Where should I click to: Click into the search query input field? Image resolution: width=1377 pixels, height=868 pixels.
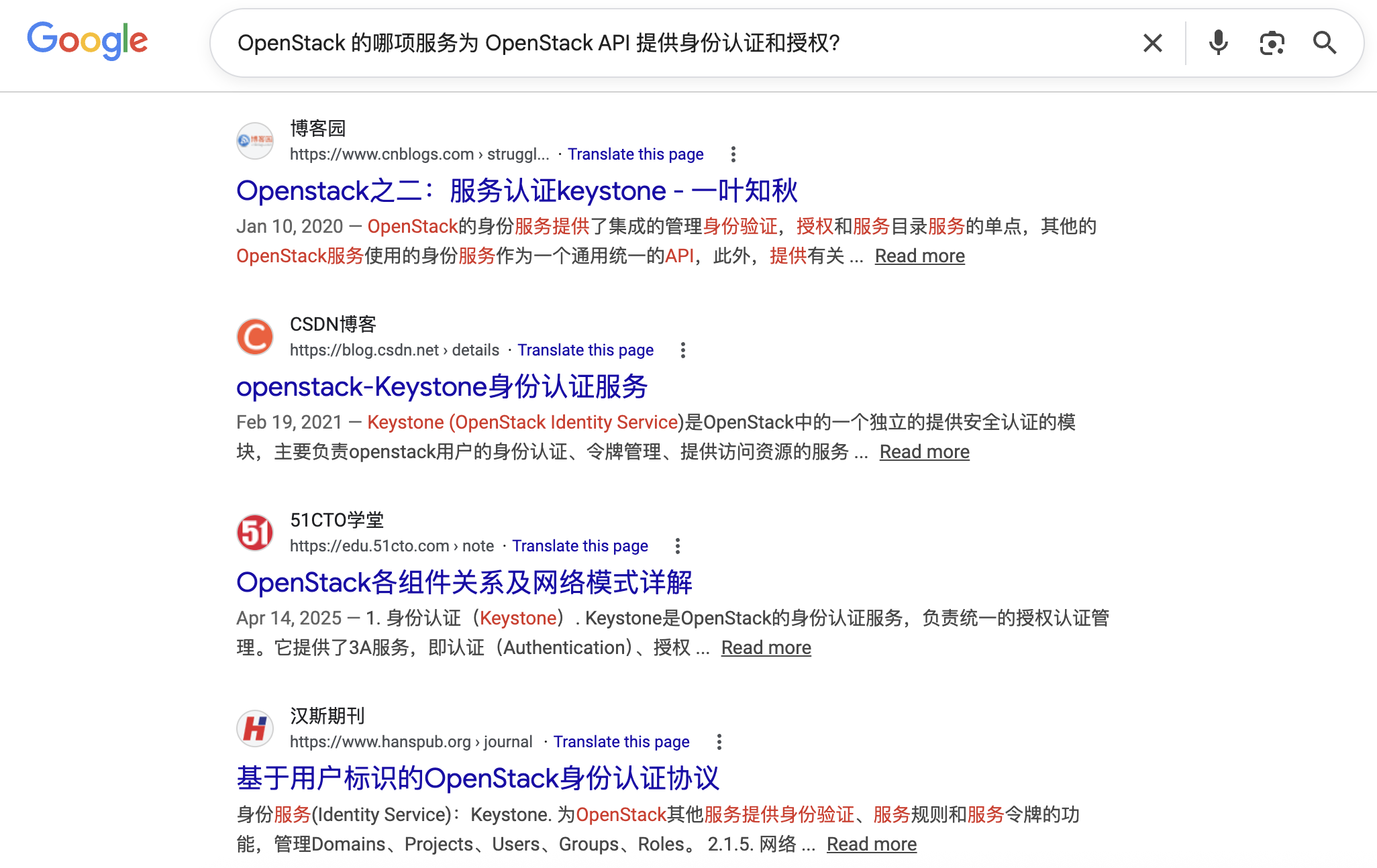coord(678,43)
